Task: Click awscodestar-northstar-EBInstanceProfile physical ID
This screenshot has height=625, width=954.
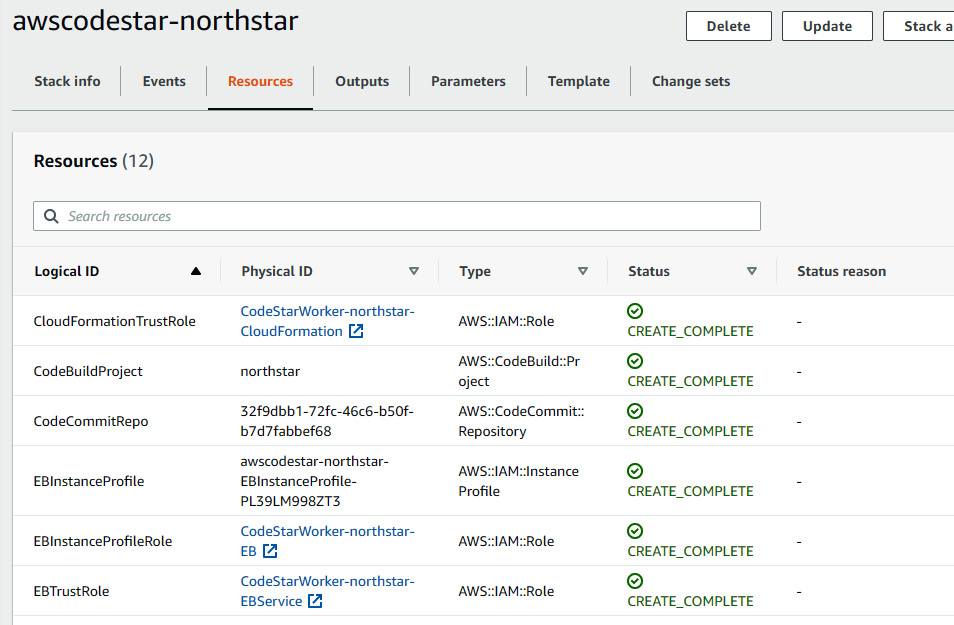Action: pyautogui.click(x=314, y=481)
